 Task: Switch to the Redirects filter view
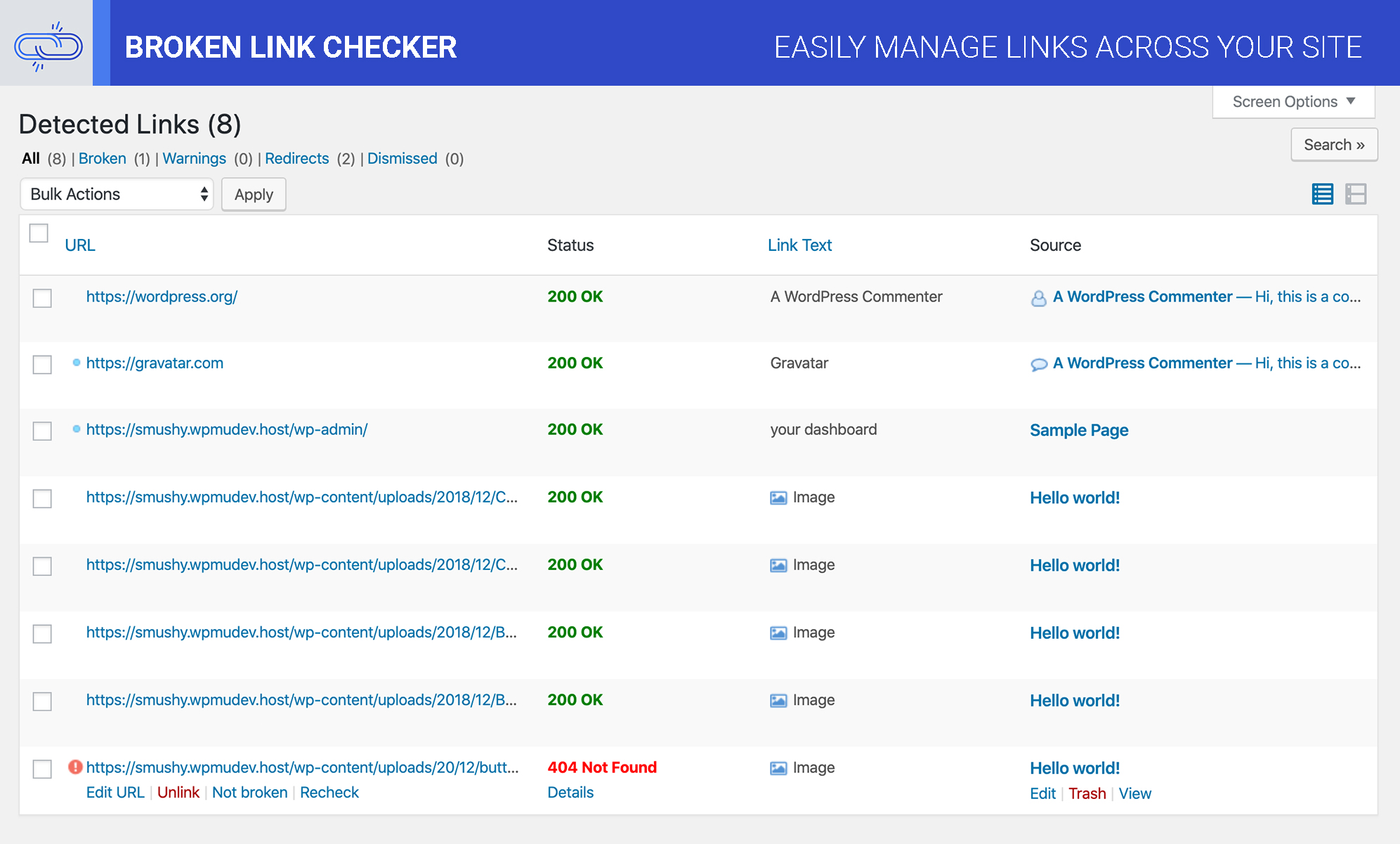(296, 158)
